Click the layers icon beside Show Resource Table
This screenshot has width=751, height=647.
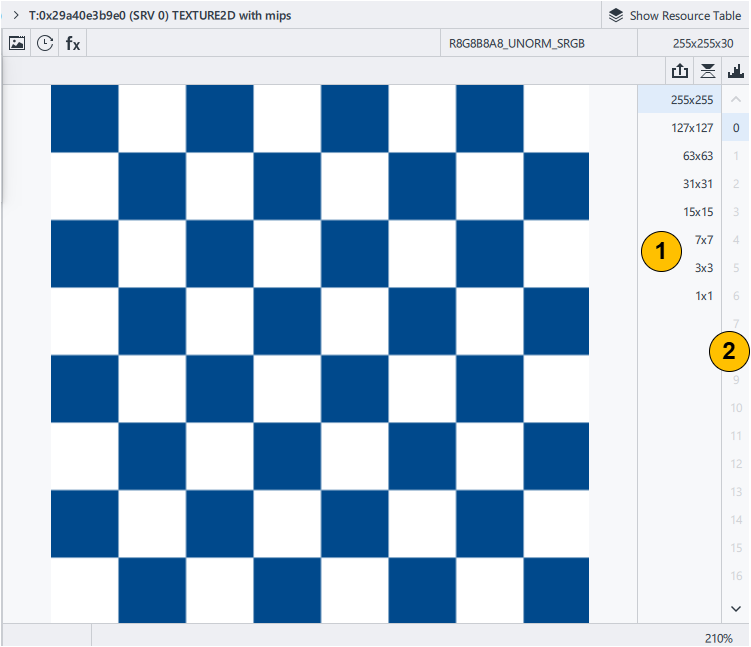(x=616, y=15)
